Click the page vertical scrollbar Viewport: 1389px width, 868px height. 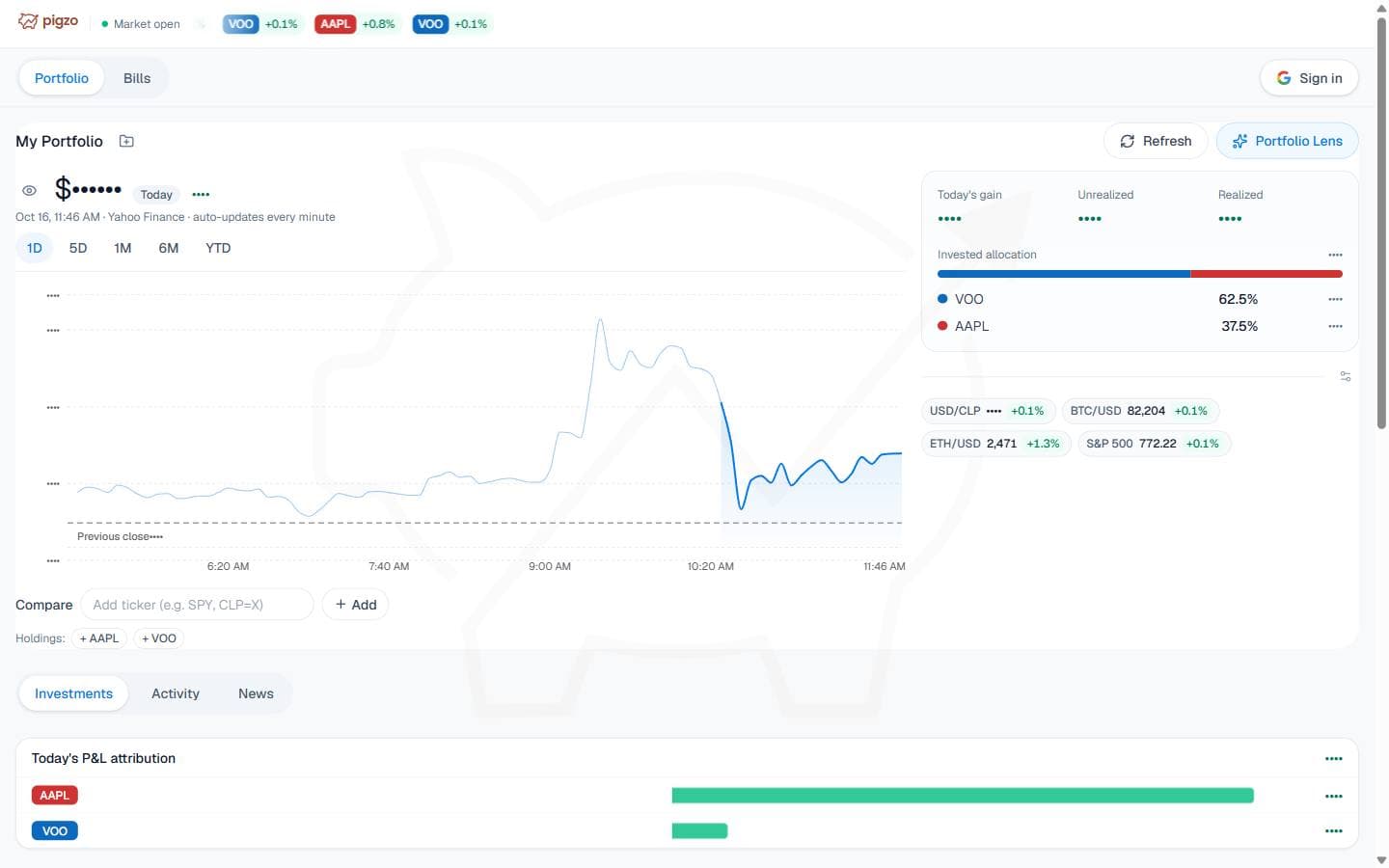tap(1381, 222)
